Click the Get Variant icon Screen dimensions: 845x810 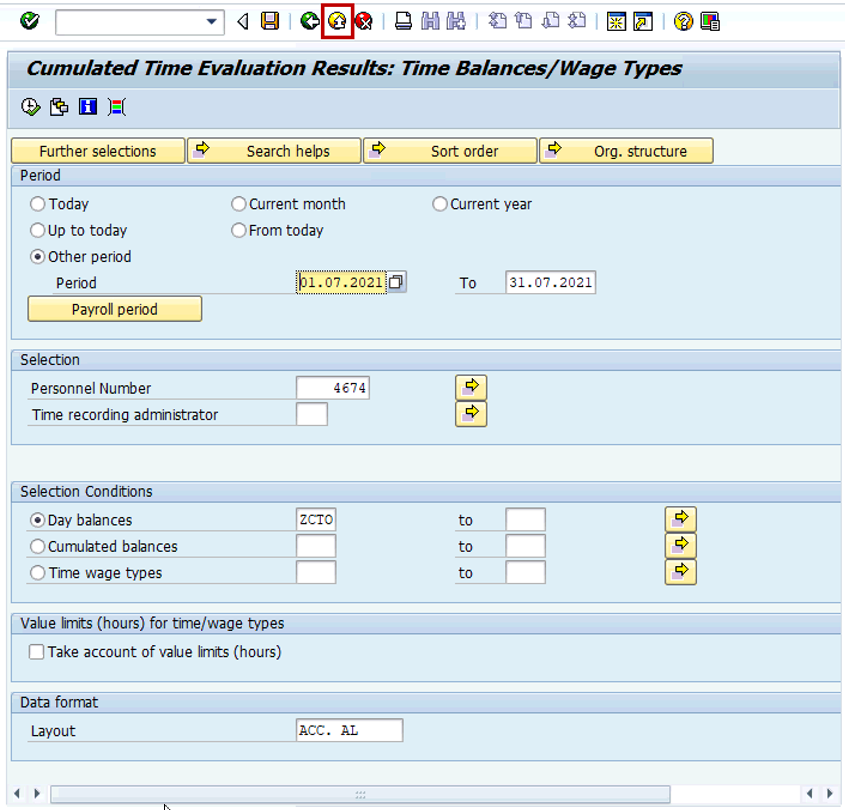coord(59,107)
